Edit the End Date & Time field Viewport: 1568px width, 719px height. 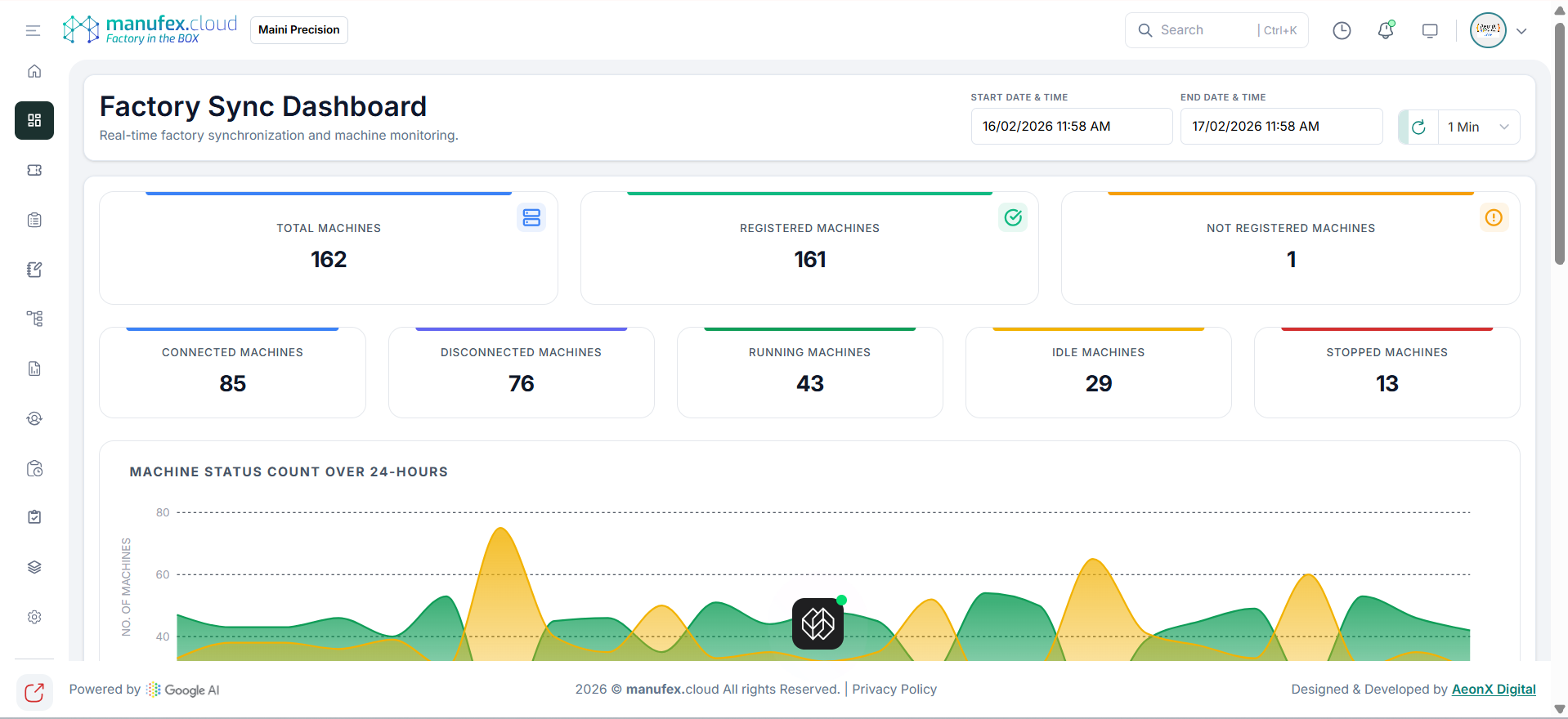click(1281, 127)
